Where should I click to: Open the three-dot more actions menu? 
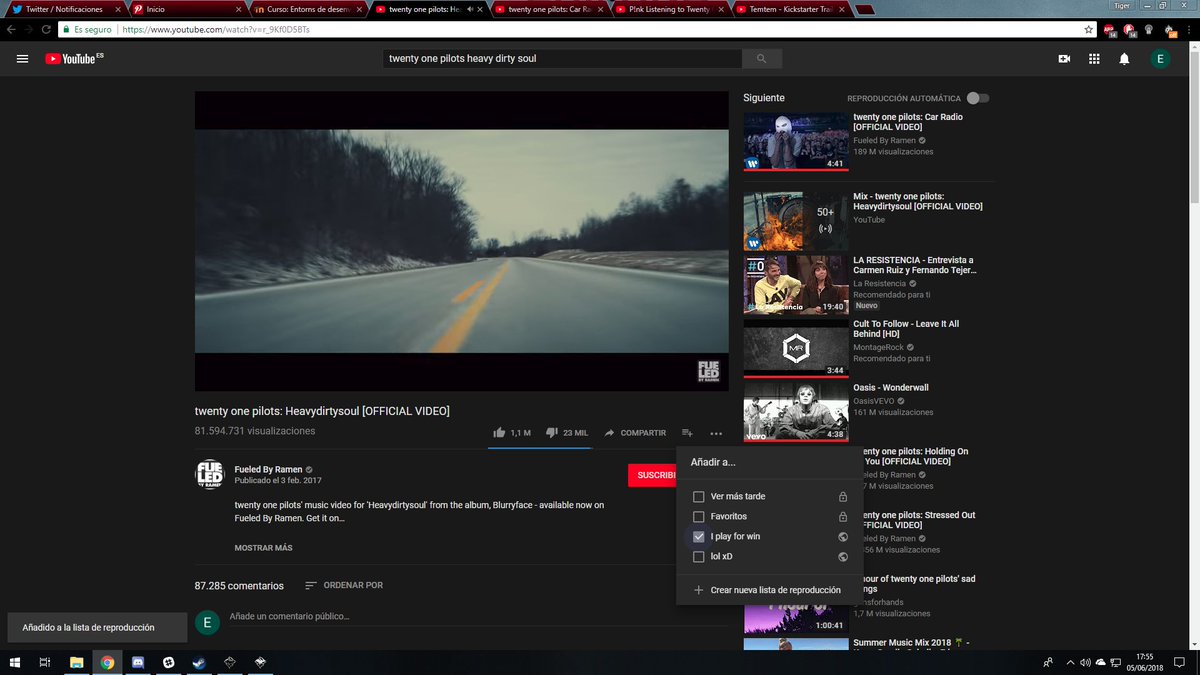coord(716,433)
